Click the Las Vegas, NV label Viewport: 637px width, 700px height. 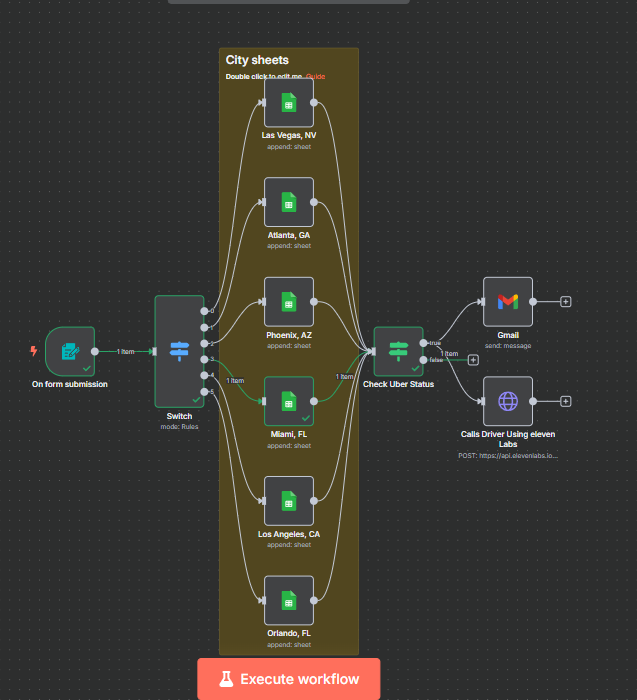point(289,135)
